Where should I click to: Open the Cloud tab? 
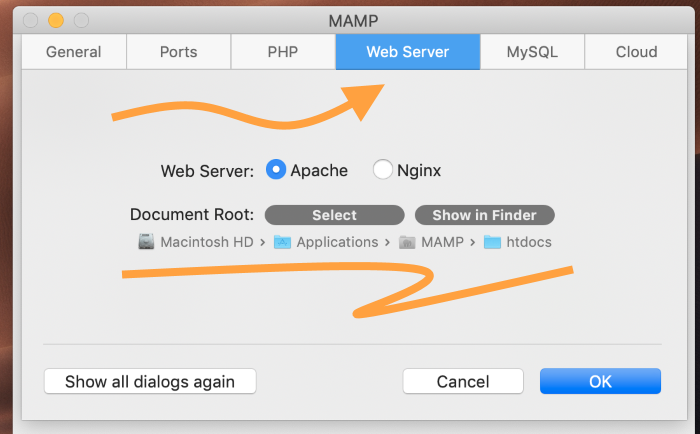pyautogui.click(x=636, y=52)
